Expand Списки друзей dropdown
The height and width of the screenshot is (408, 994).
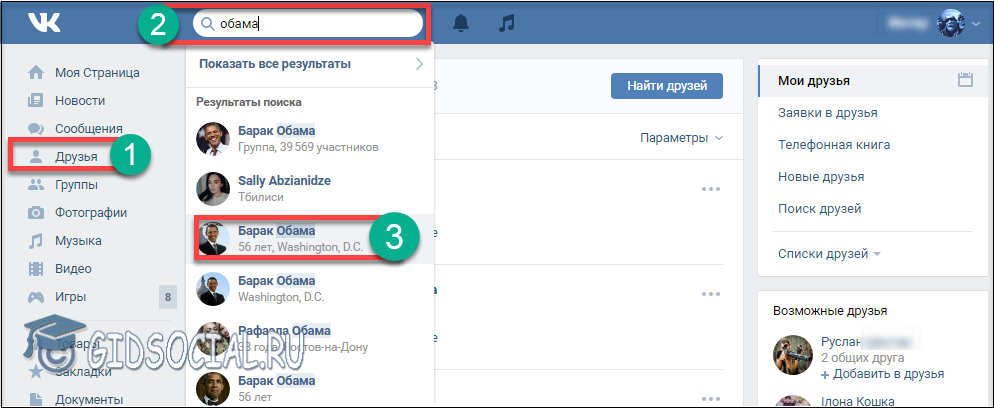(829, 254)
